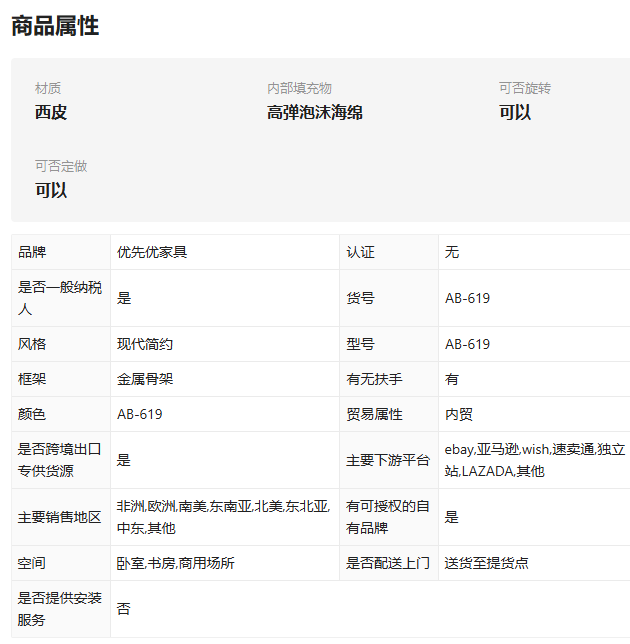The height and width of the screenshot is (644, 630).
Task: Click the 主要销售地区 regions list
Action: [223, 517]
